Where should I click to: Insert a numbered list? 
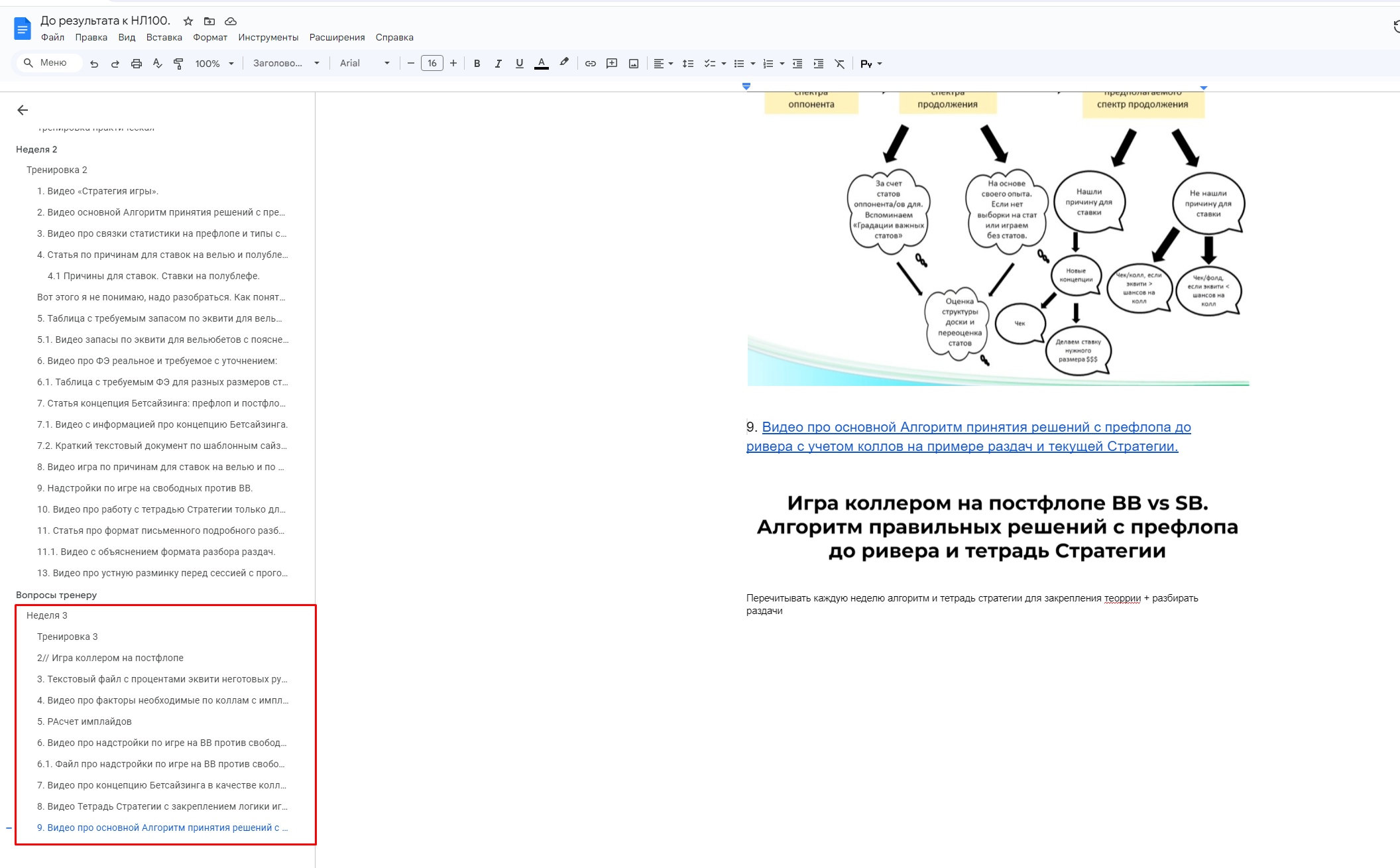click(x=768, y=64)
